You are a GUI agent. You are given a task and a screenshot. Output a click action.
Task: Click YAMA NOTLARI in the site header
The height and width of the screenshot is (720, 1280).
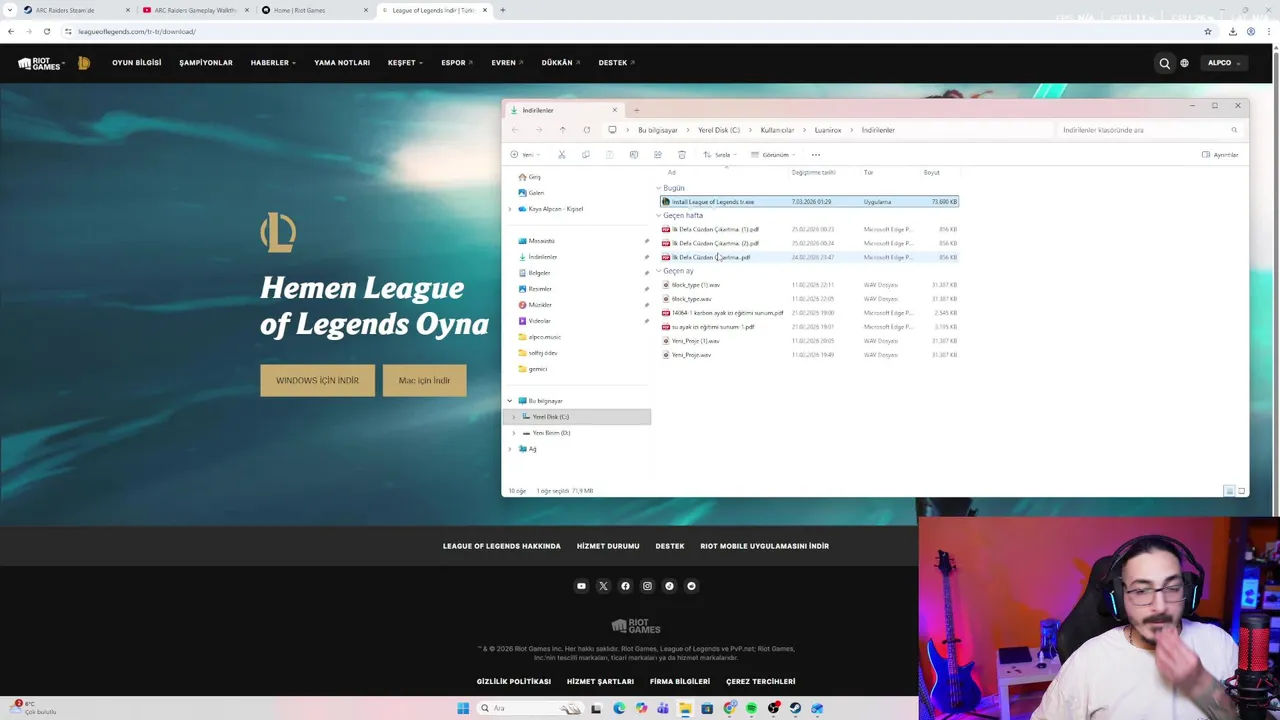pos(342,63)
